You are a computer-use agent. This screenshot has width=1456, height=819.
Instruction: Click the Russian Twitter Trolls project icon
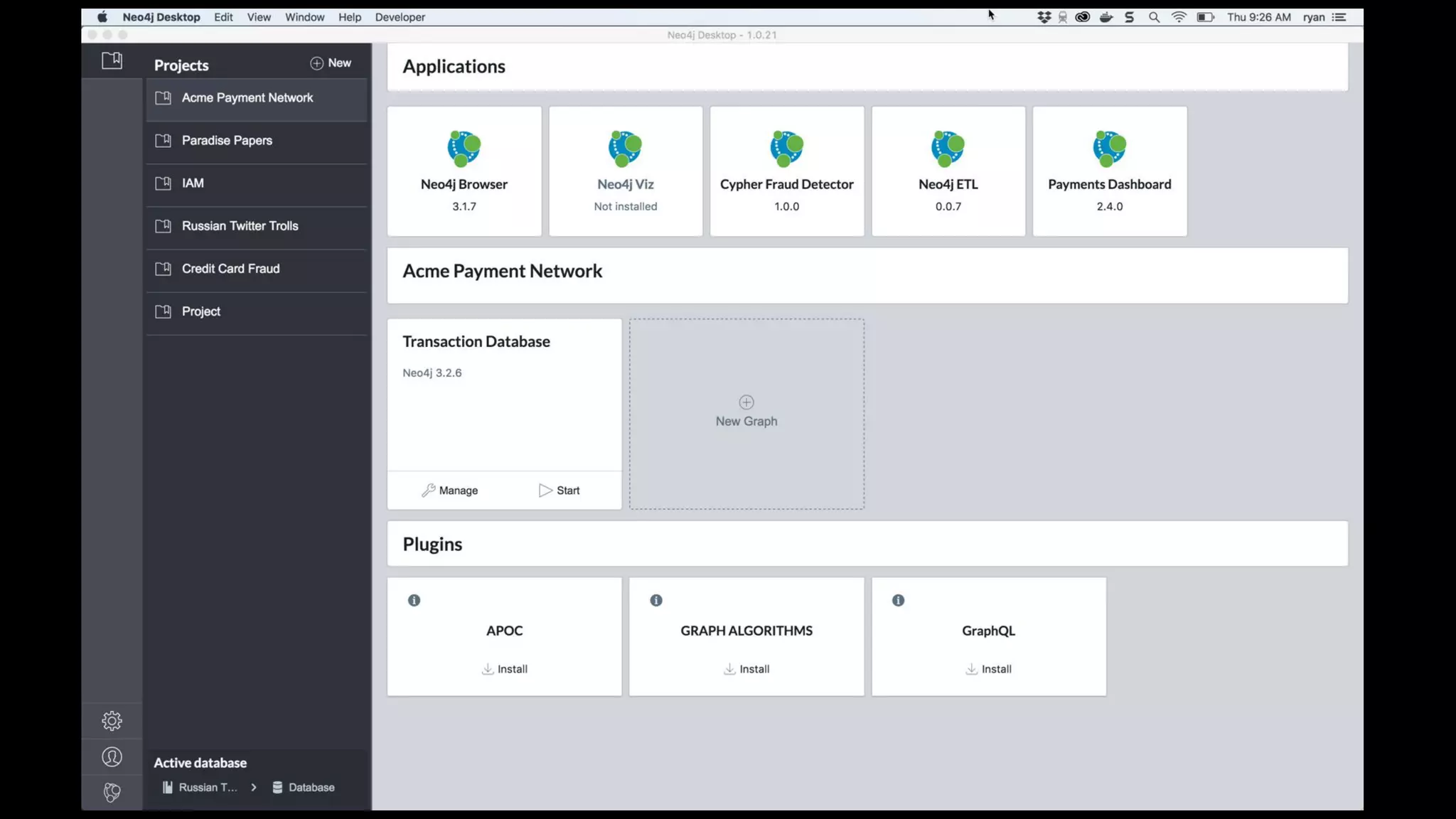coord(163,225)
